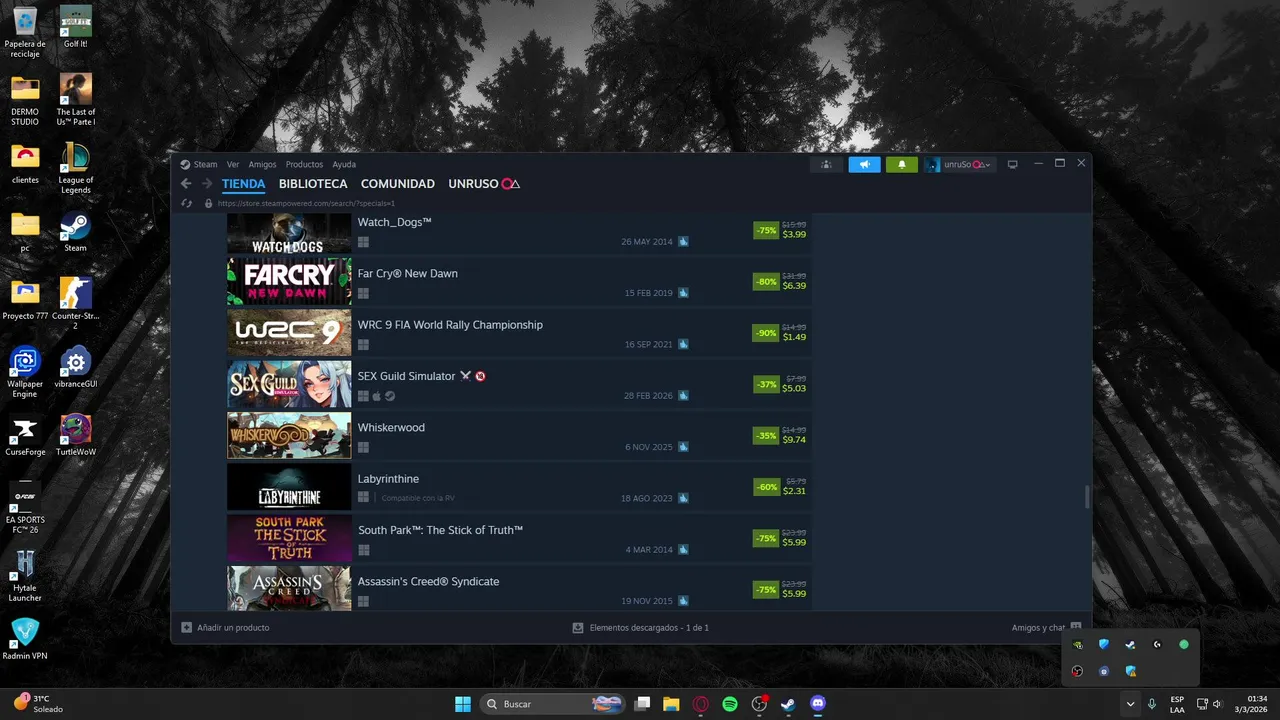This screenshot has width=1280, height=720.
Task: Click the Watch_Dogs $3.99 discounted price
Action: click(x=794, y=234)
